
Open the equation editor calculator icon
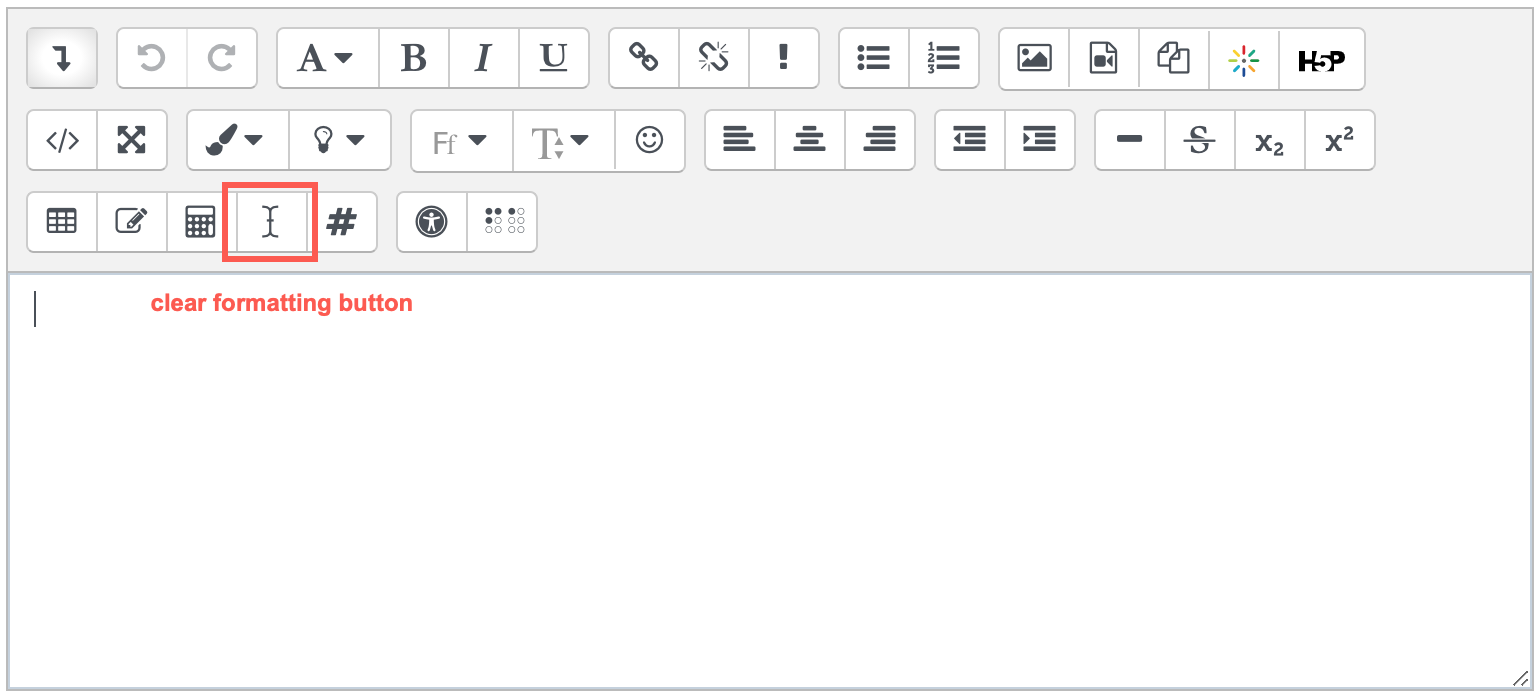pos(201,221)
